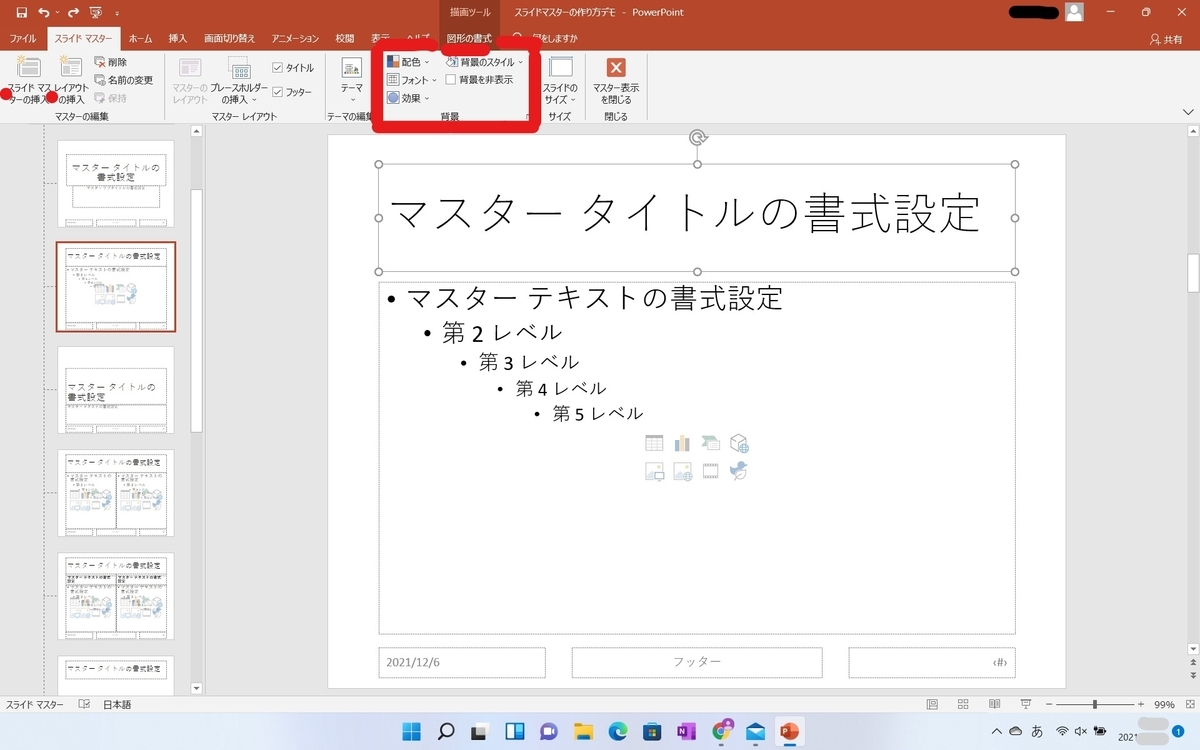1200x750 pixels.
Task: Select the highlighted Title and Content layout thumbnail
Action: click(x=116, y=287)
